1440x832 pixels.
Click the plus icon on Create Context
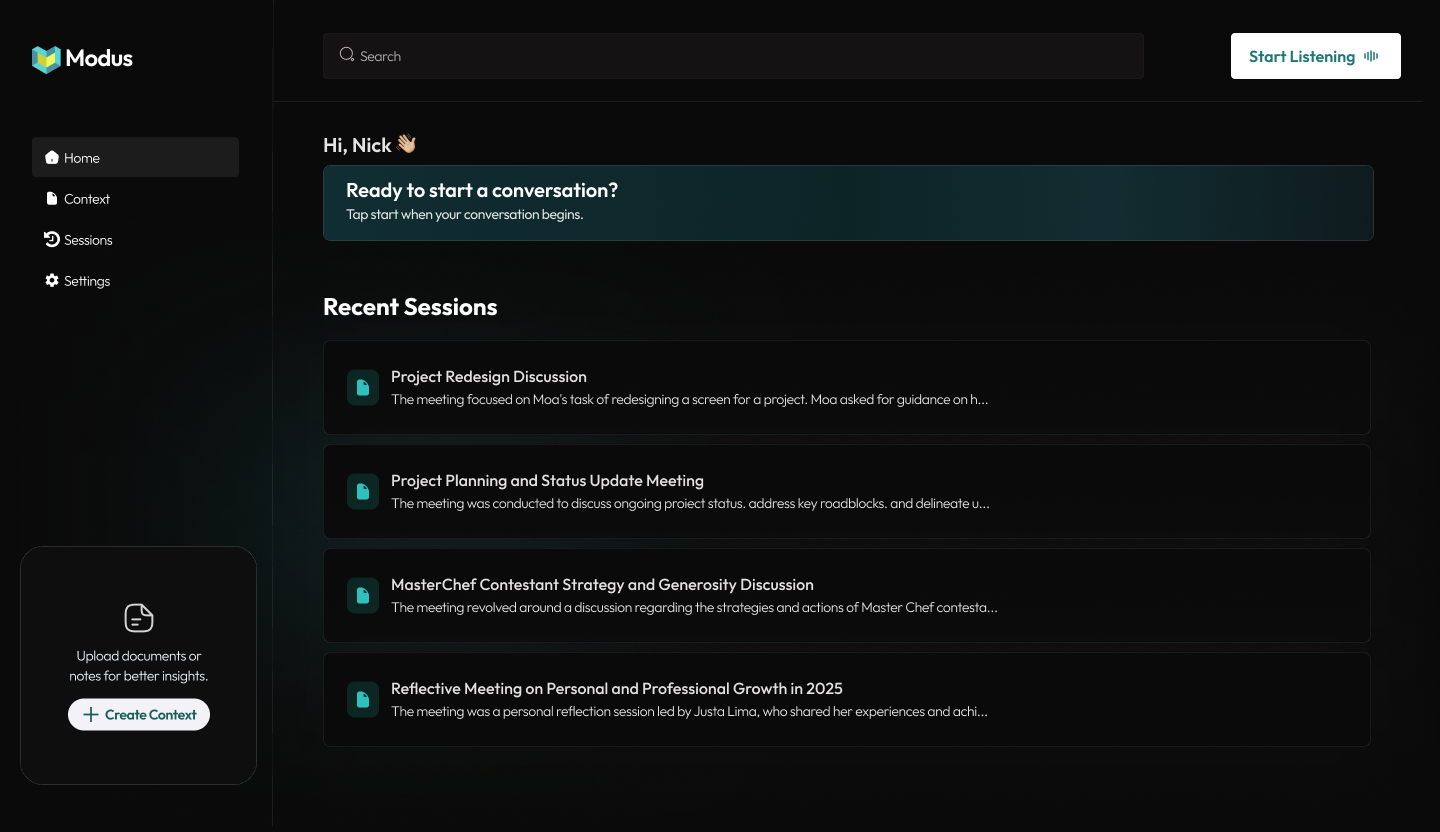(x=90, y=714)
